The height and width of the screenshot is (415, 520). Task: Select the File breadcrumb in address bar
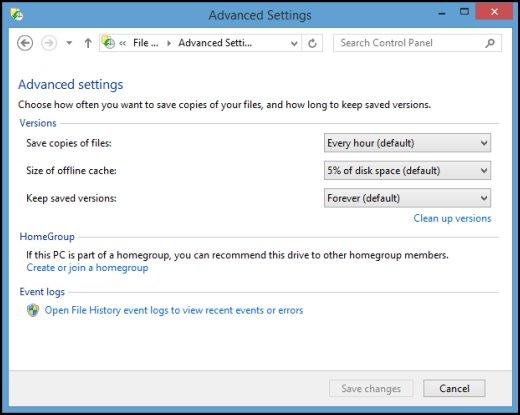click(x=146, y=43)
